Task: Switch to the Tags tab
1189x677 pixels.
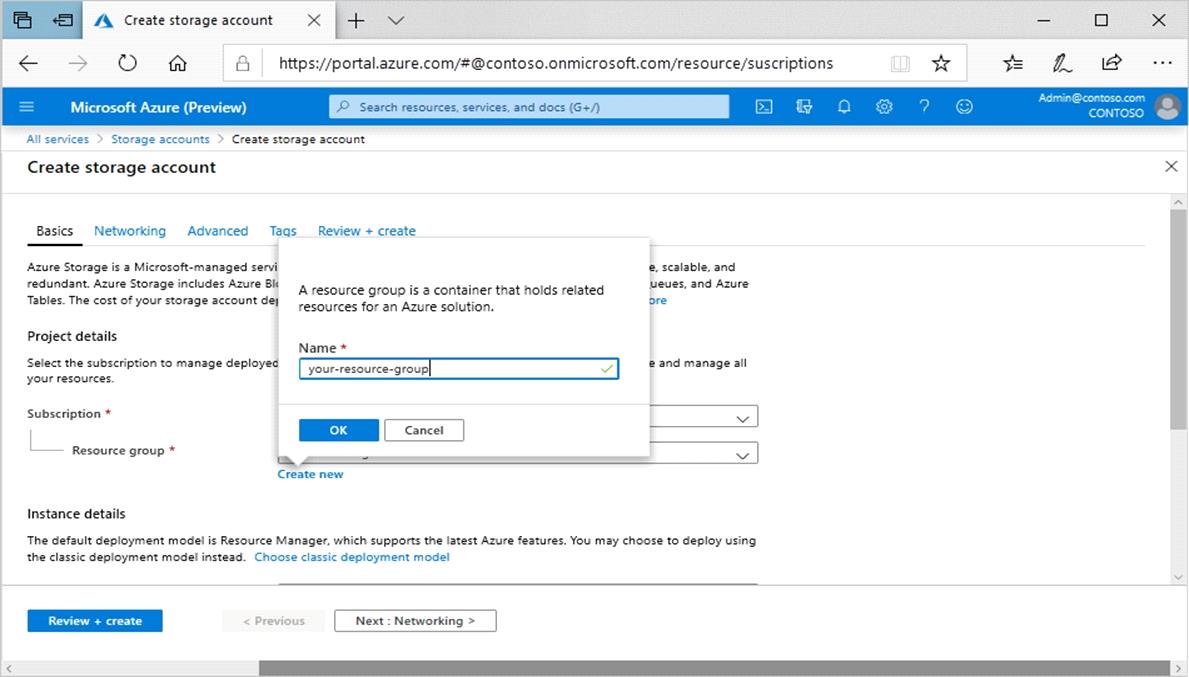Action: point(283,231)
